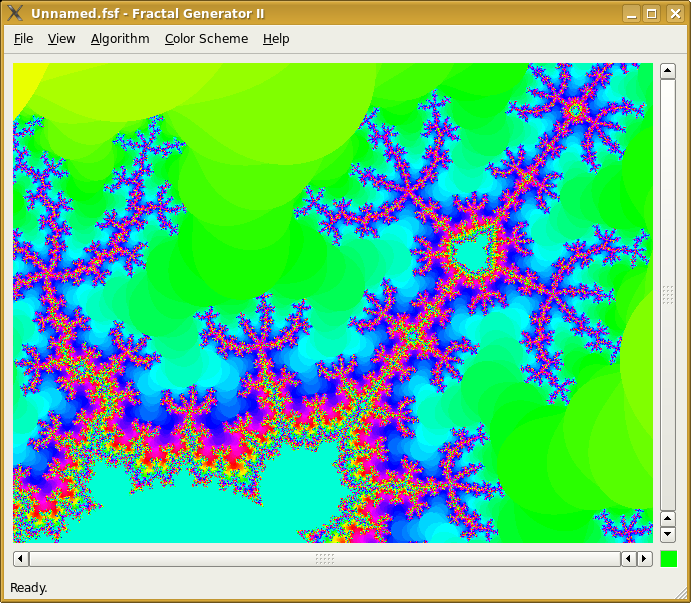691x603 pixels.
Task: Click the 'Ready.' status bar text
Action: coord(29,588)
